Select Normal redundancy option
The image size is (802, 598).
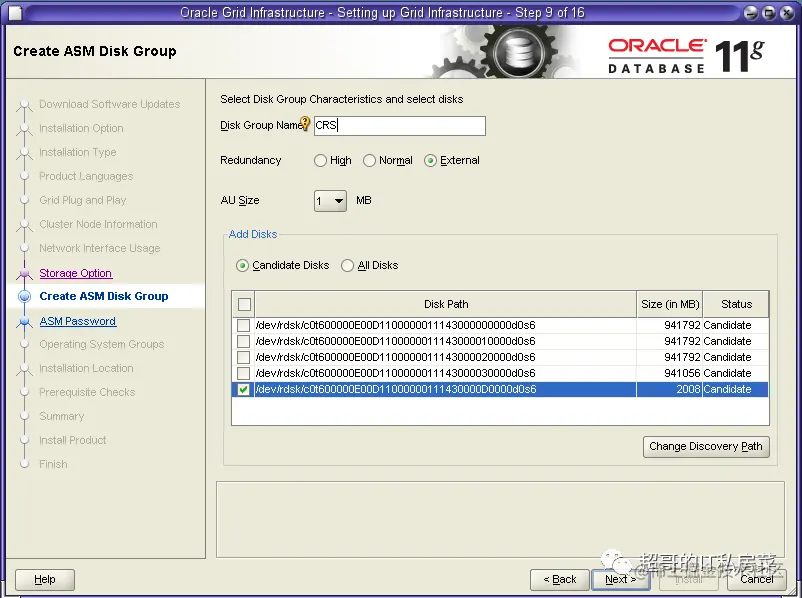pos(369,161)
